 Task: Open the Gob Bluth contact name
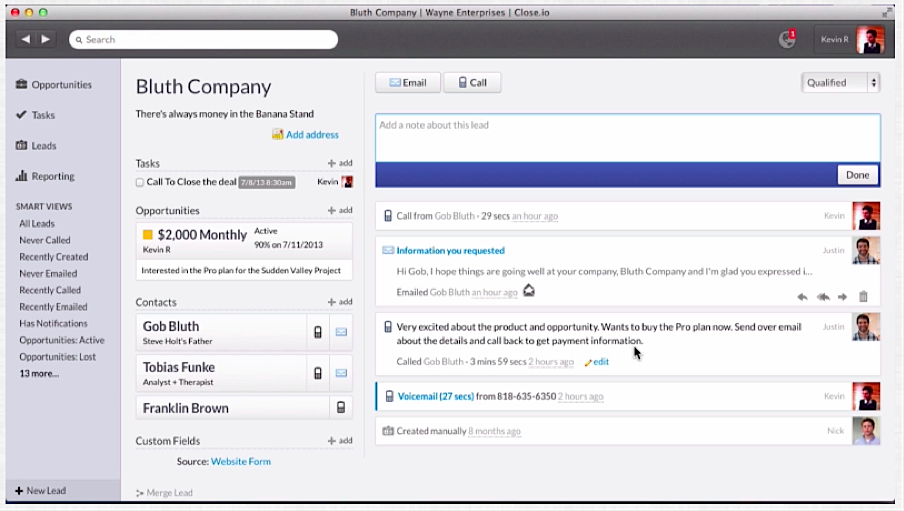(171, 326)
